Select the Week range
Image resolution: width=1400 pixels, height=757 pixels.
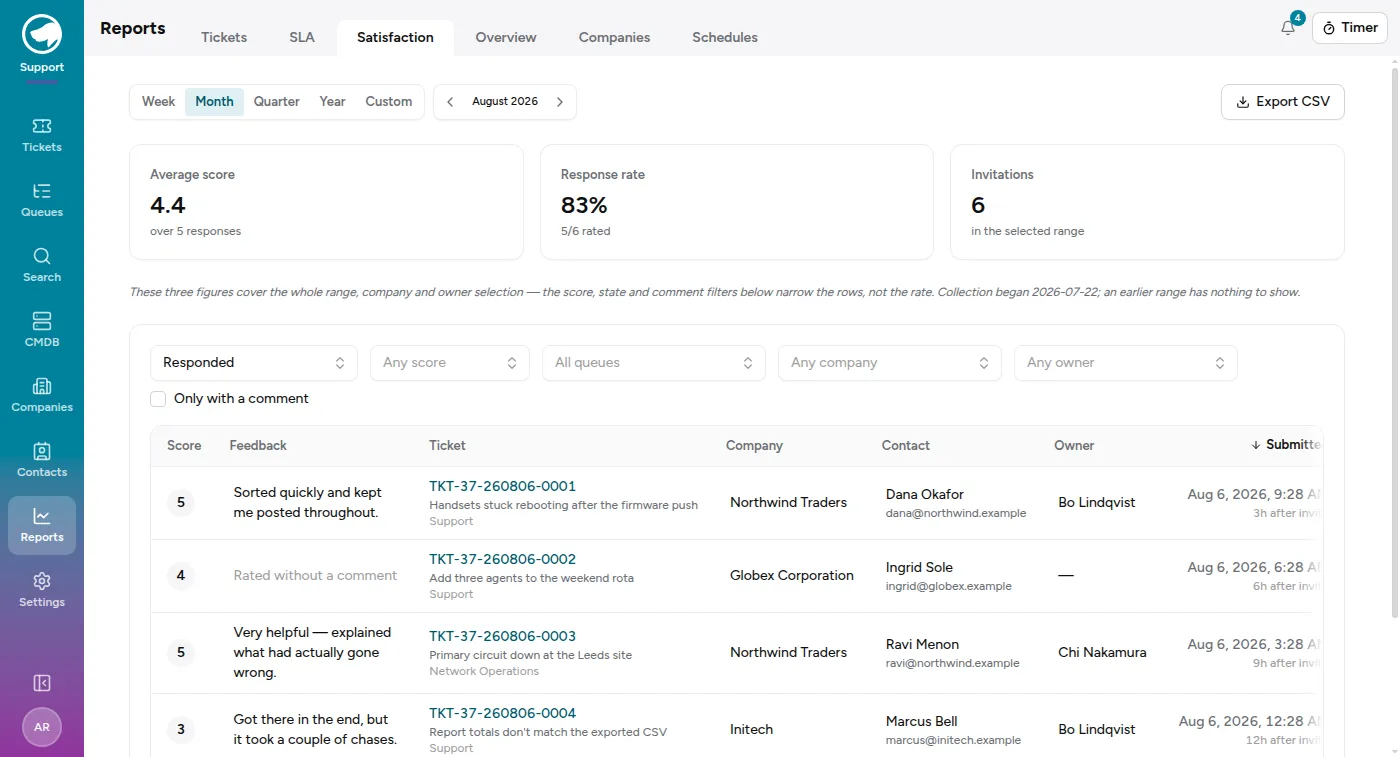click(159, 102)
